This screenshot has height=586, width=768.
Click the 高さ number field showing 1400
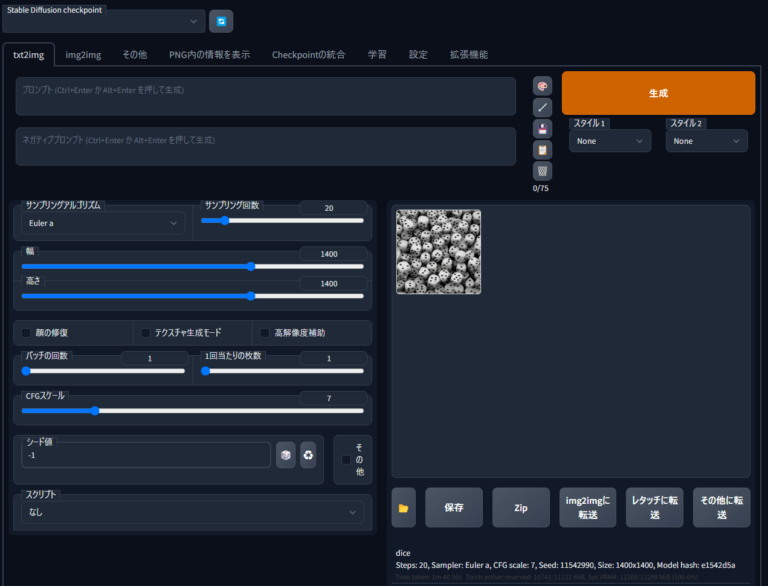(x=333, y=283)
